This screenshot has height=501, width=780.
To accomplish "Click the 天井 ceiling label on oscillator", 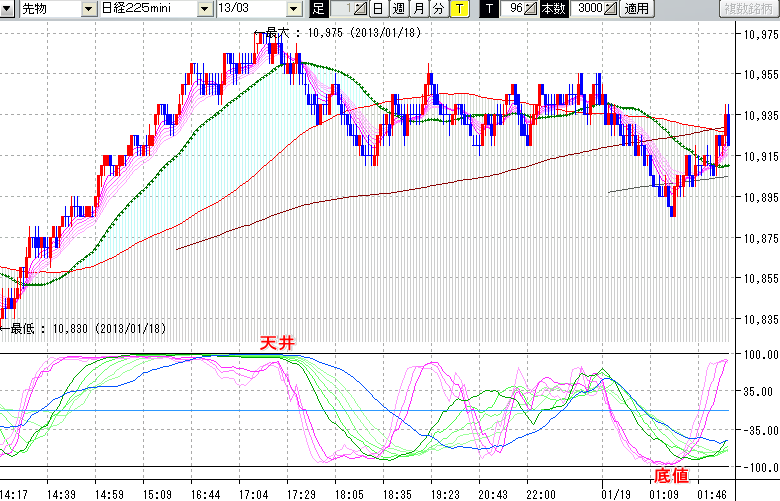I will tap(278, 343).
